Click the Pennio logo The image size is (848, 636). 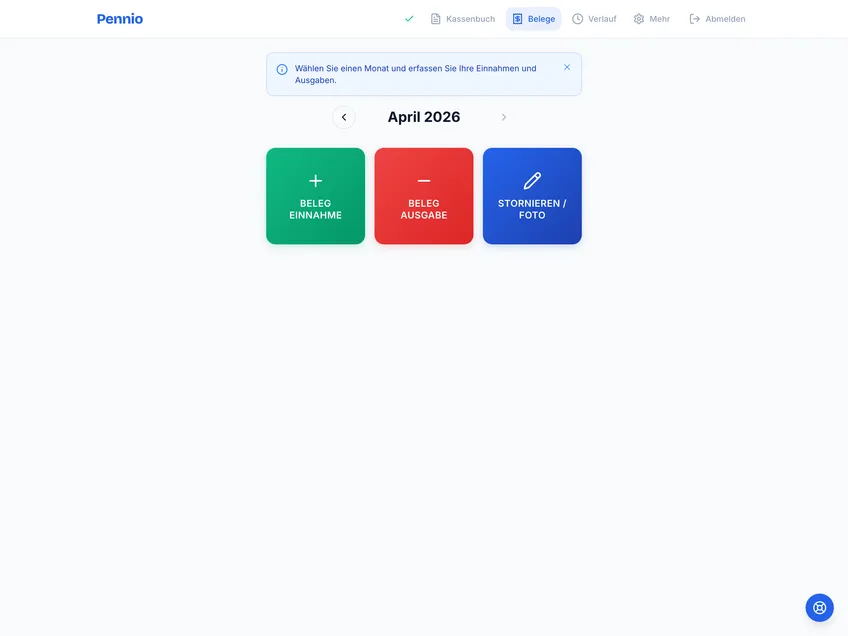[x=120, y=19]
